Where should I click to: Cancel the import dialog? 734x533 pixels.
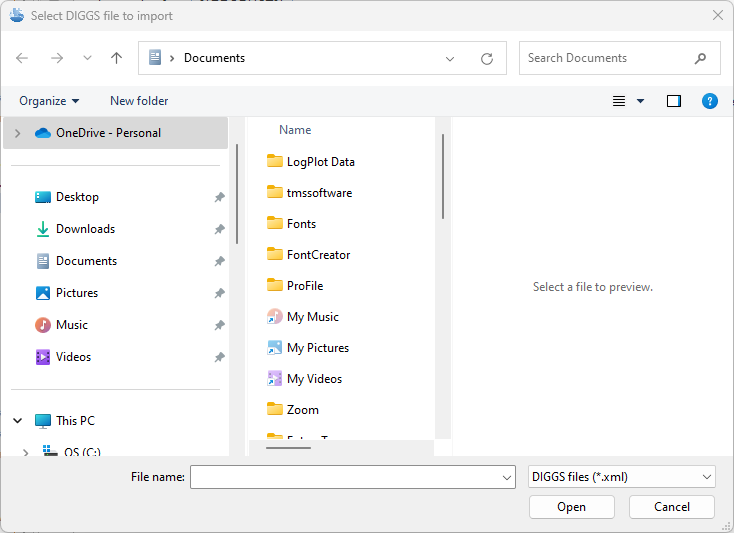(x=671, y=507)
